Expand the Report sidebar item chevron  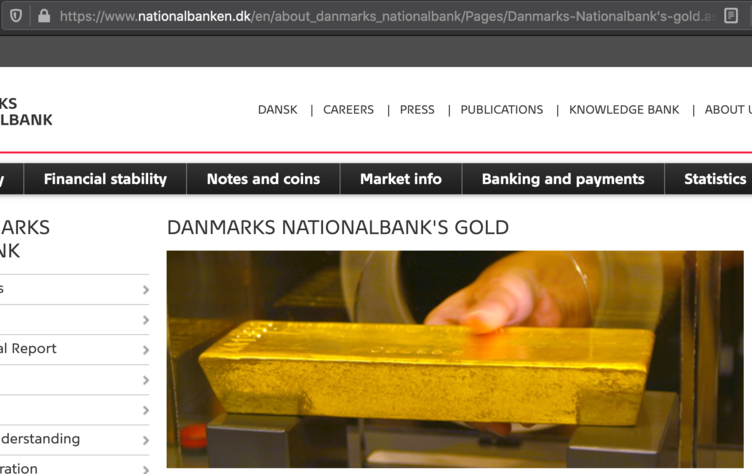coord(146,350)
